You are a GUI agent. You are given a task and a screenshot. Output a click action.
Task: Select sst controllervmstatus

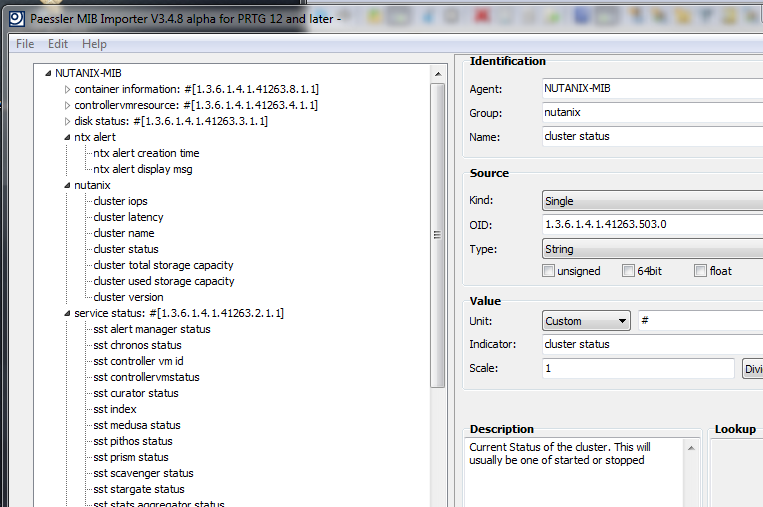coord(146,378)
